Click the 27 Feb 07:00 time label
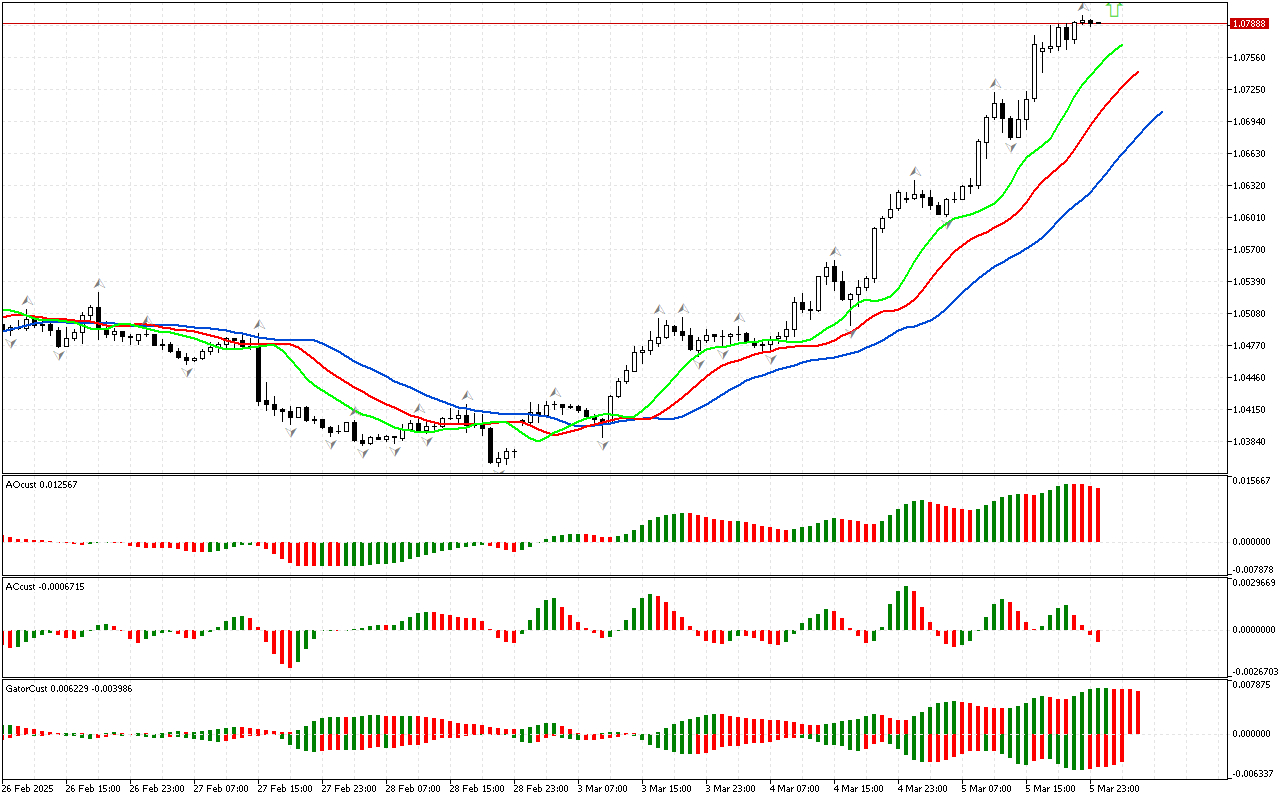 coord(221,789)
